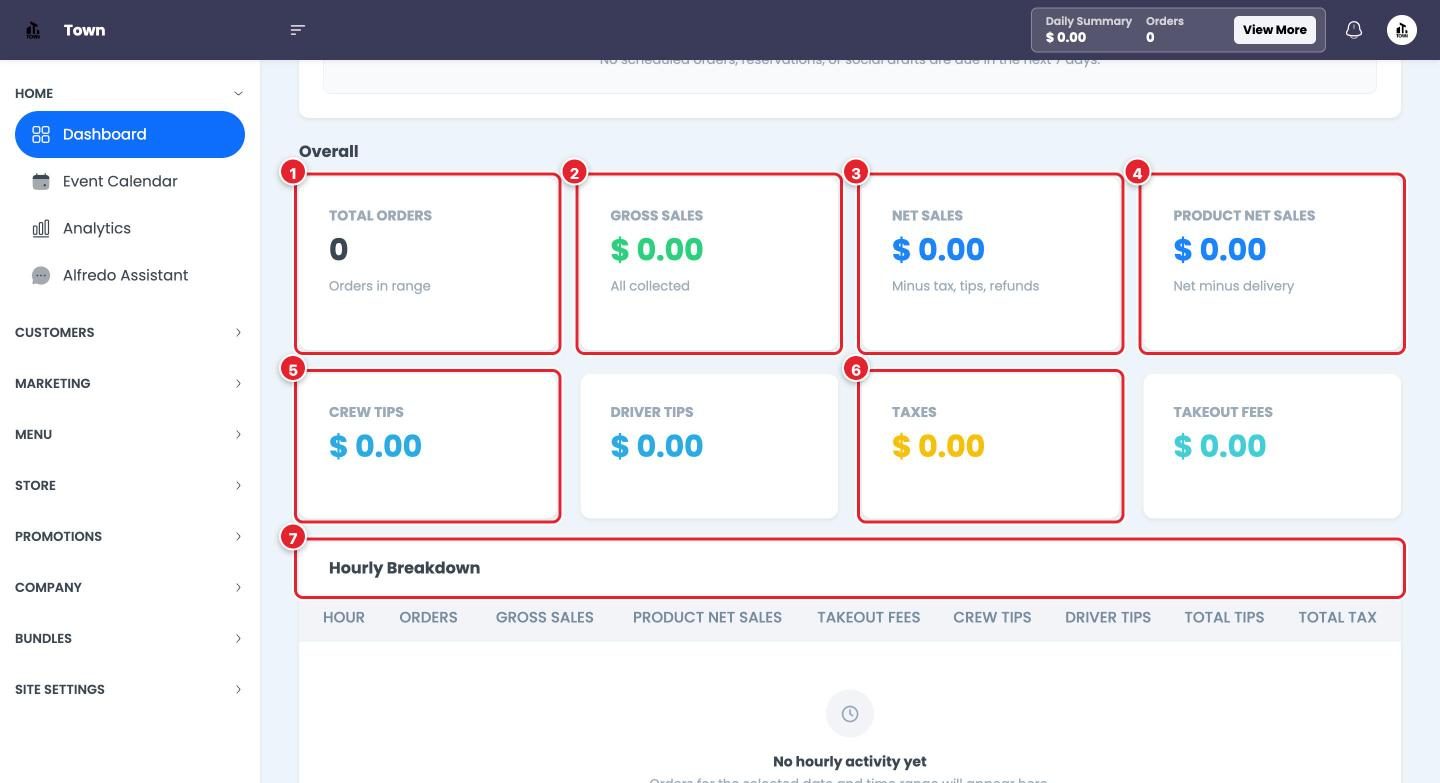Go to Event Calendar

click(130, 181)
